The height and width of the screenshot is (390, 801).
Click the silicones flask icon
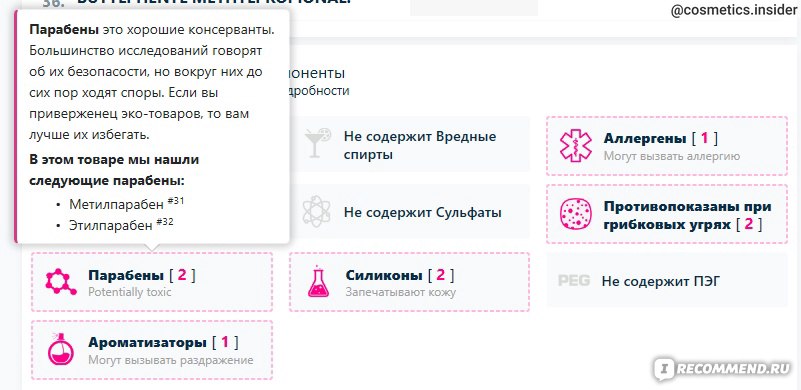coord(319,282)
